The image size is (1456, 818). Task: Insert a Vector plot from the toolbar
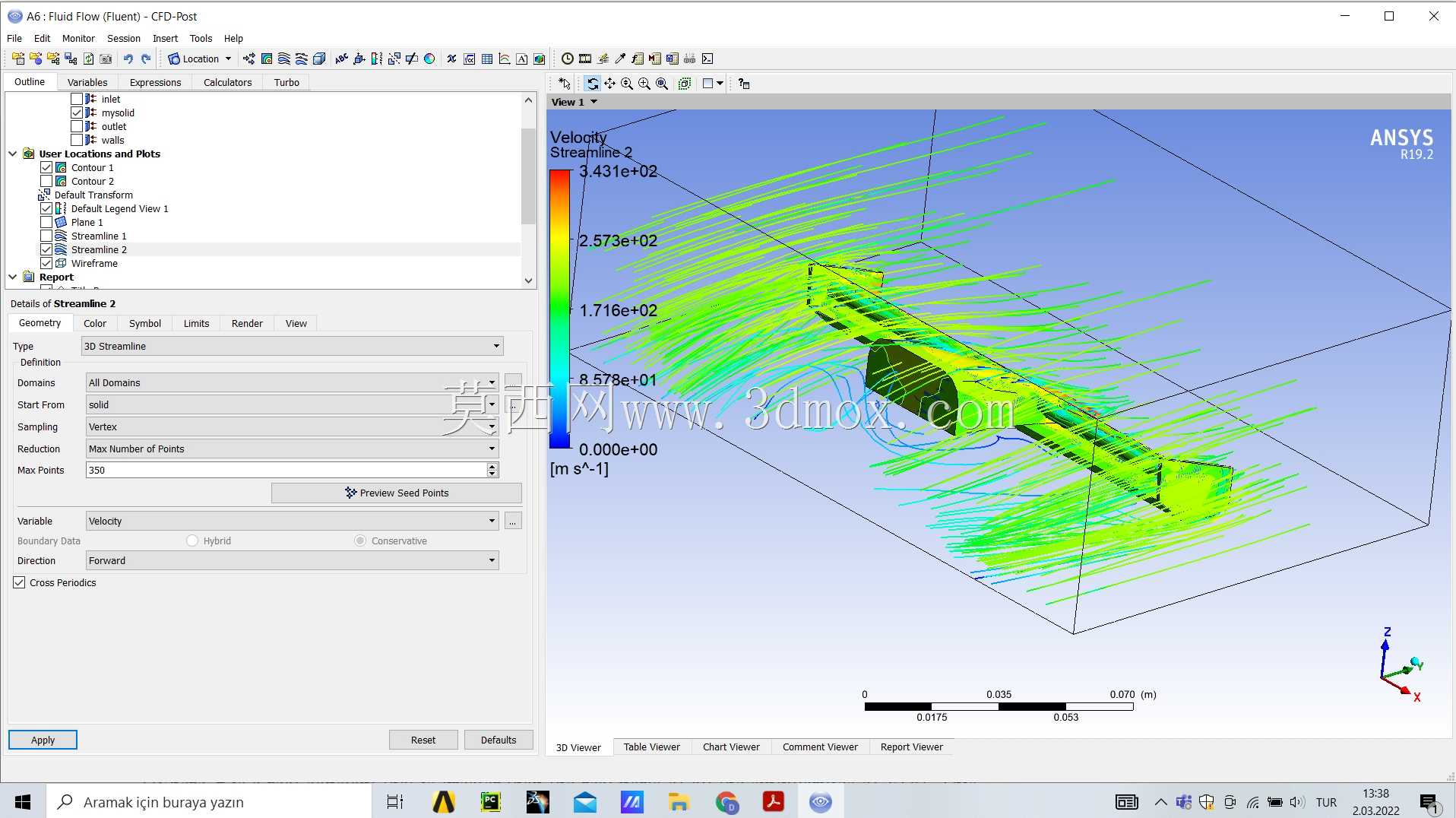click(x=249, y=59)
